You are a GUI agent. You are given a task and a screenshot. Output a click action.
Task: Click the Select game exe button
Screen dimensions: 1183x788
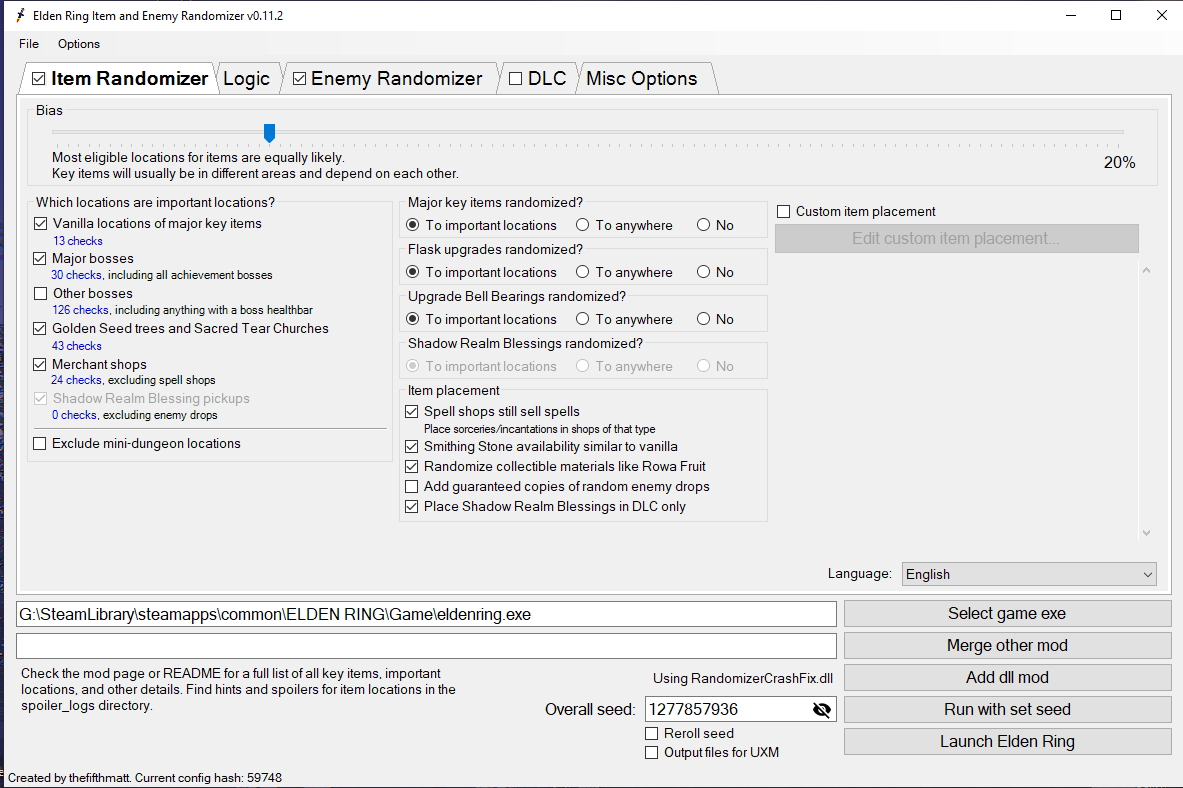pos(1007,614)
